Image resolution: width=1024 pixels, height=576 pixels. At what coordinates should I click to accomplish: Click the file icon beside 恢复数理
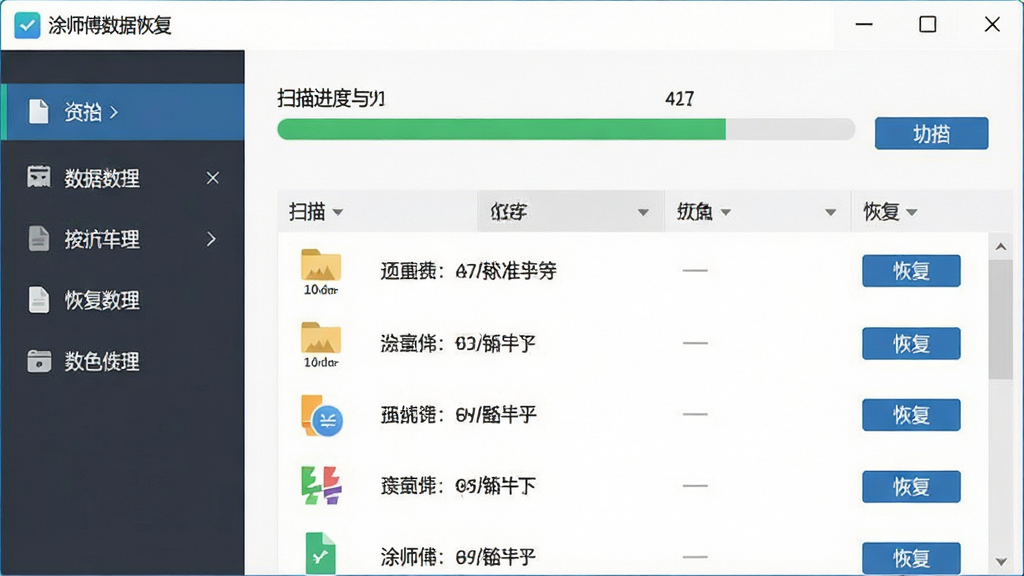[39, 300]
